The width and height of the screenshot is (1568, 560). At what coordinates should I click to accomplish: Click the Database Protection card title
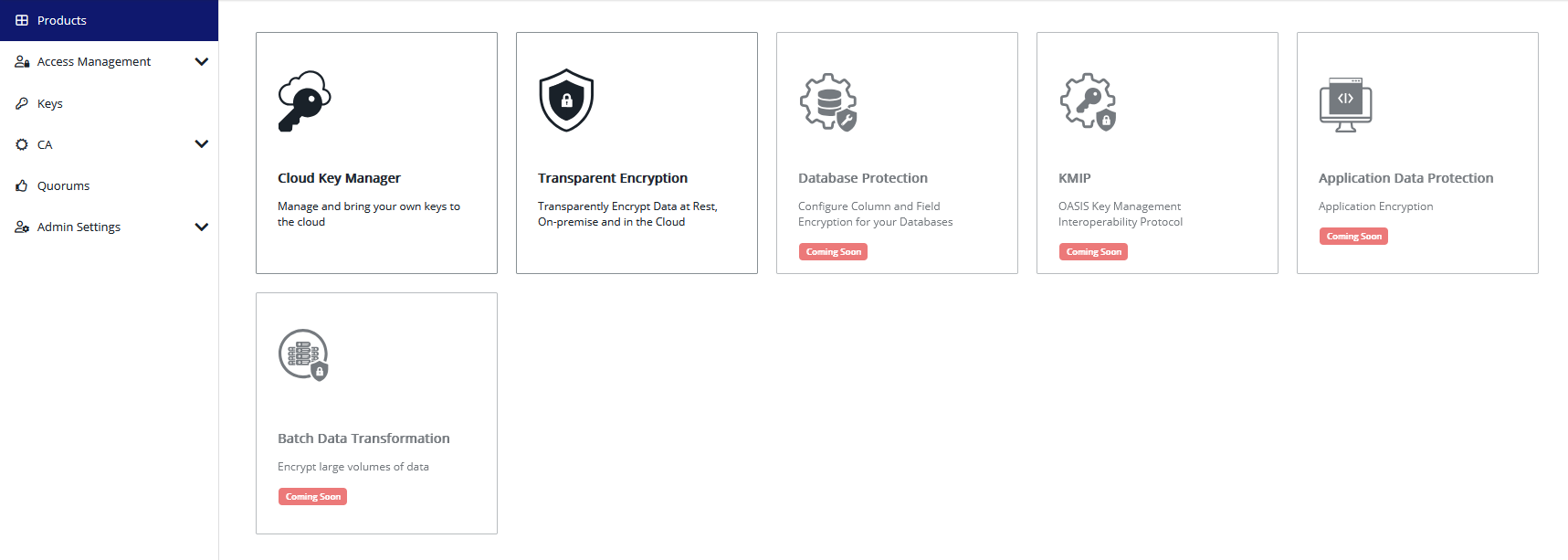863,178
